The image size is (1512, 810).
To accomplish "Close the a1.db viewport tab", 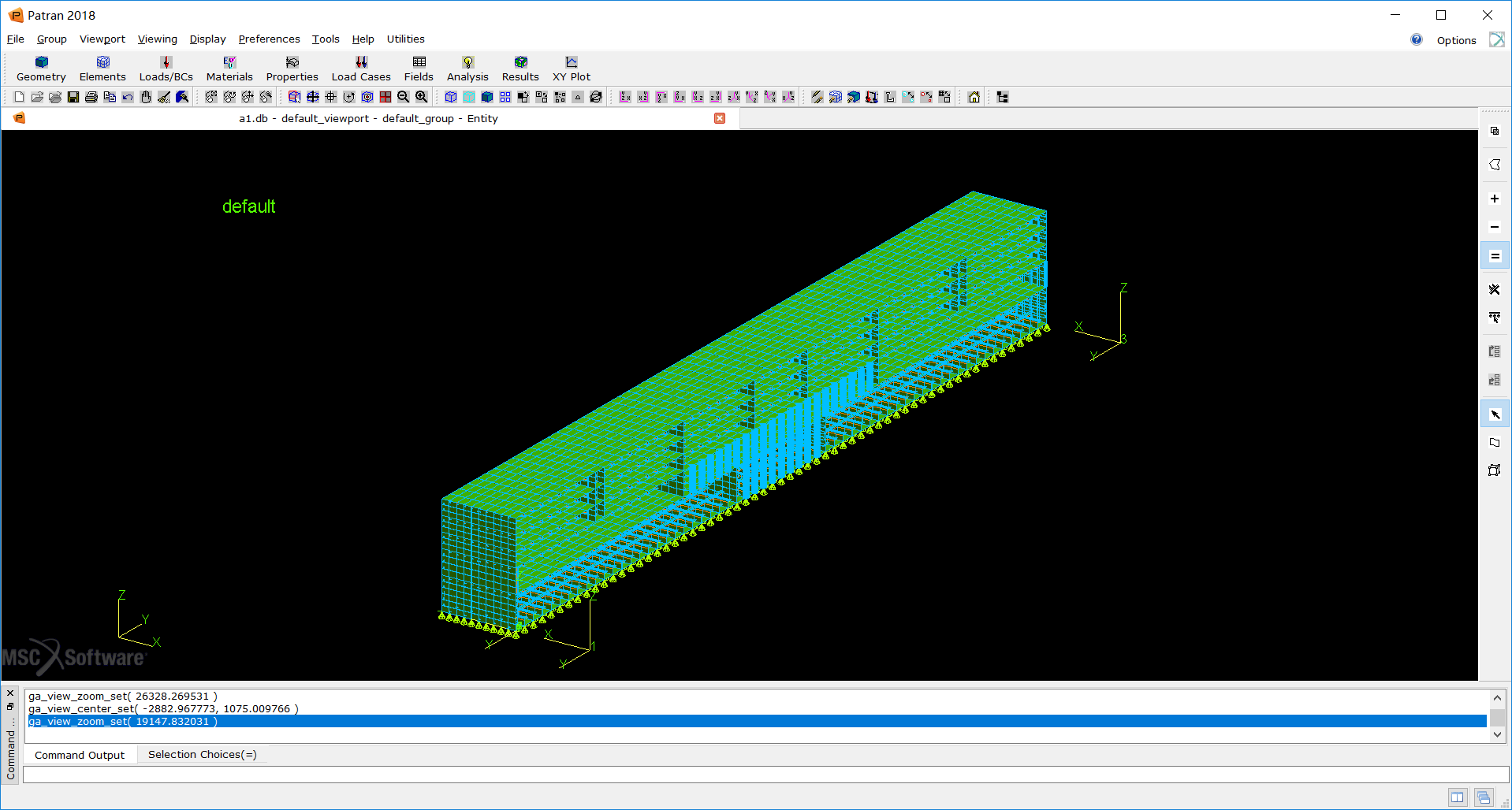I will tap(720, 118).
